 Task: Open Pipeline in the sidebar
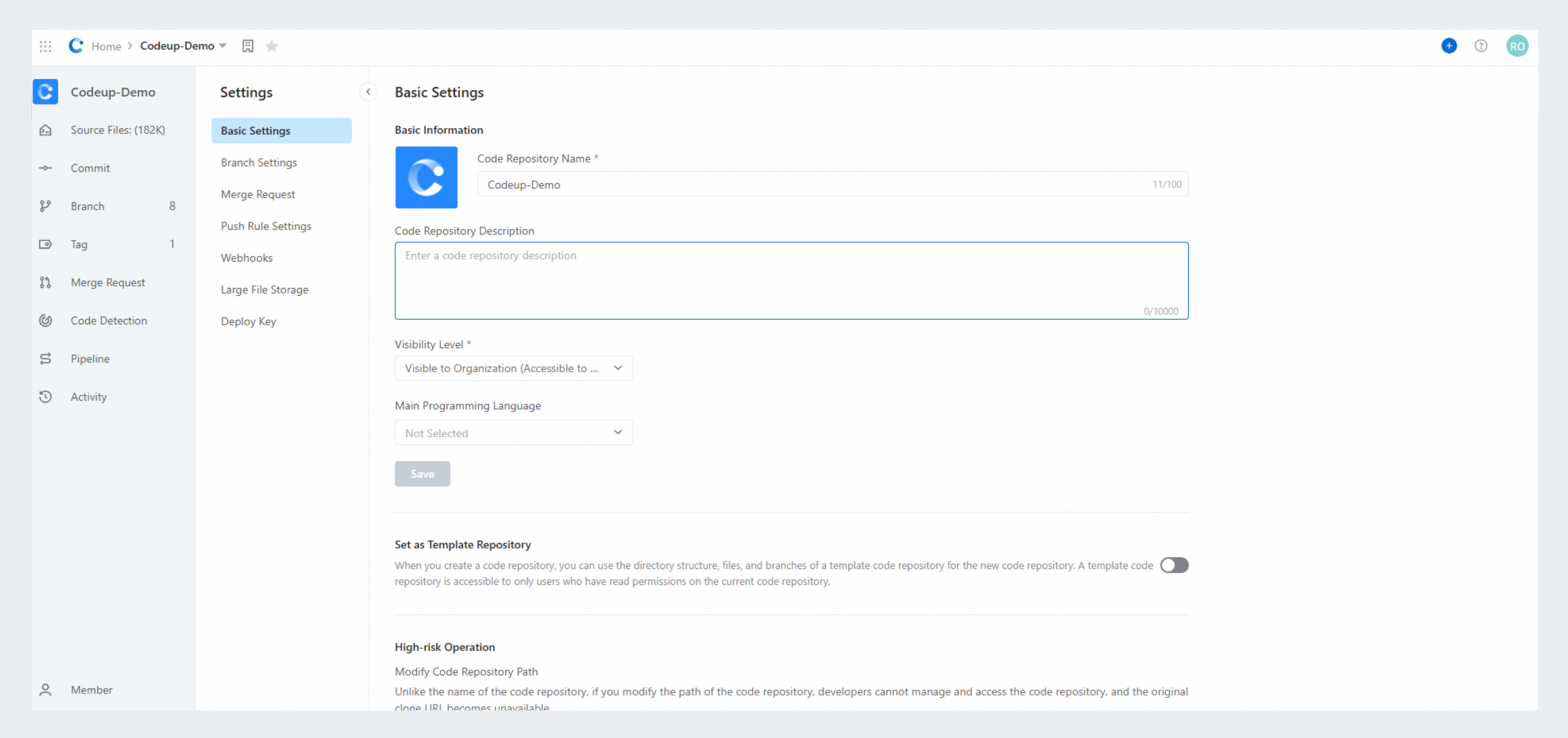[x=90, y=359]
